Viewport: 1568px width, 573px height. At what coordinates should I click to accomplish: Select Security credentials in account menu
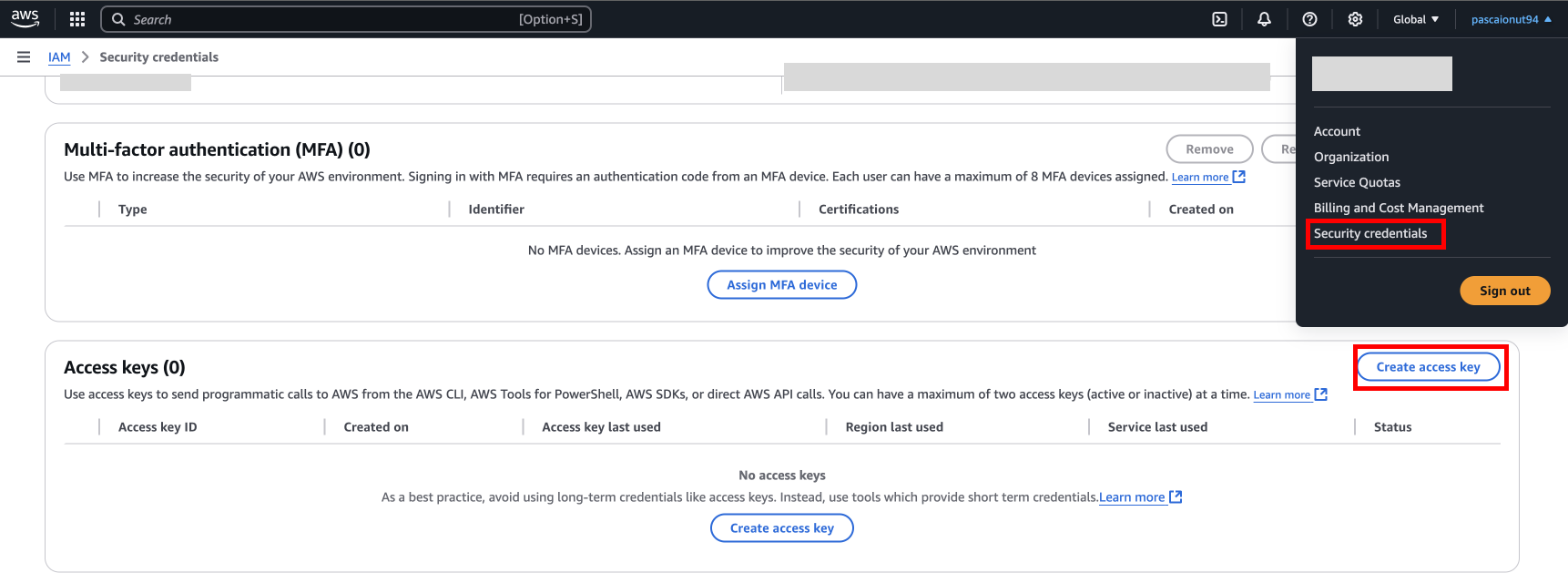pos(1370,233)
